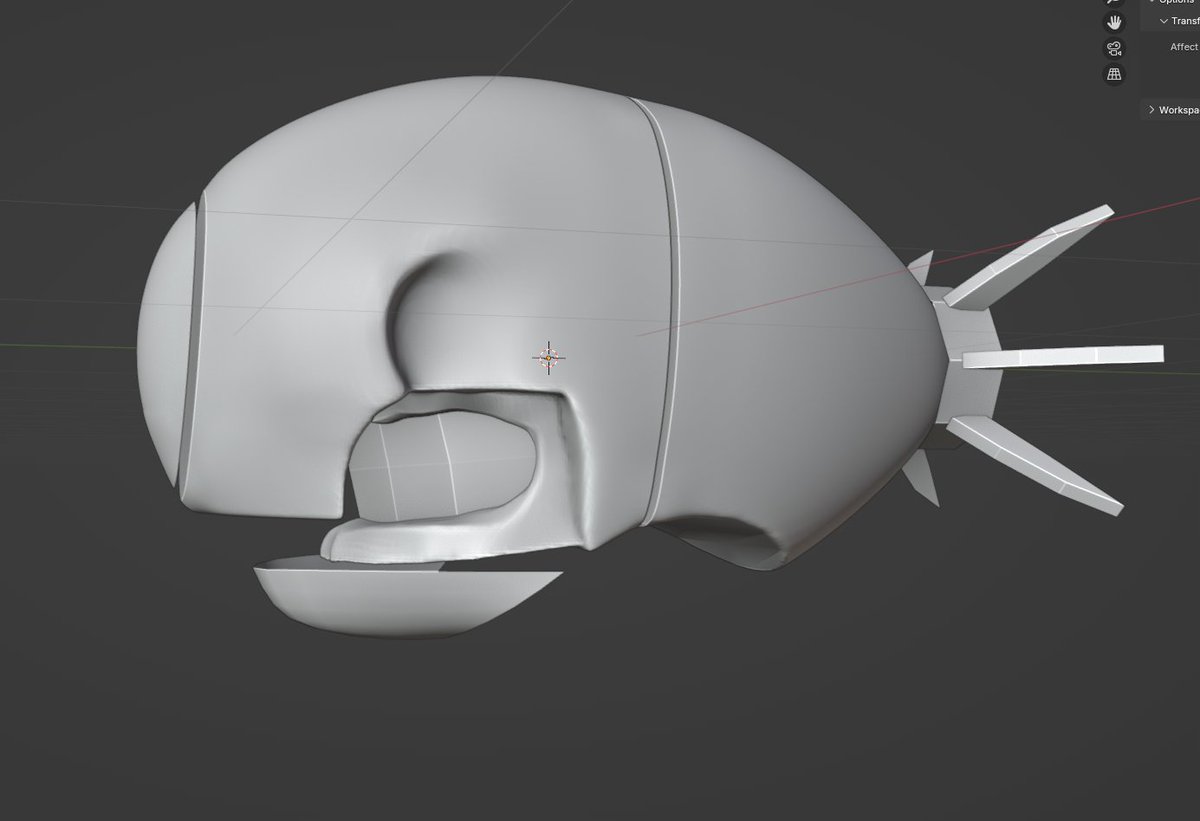Click the 3D cursor crosshair on the model
1200x821 pixels.
pyautogui.click(x=548, y=356)
